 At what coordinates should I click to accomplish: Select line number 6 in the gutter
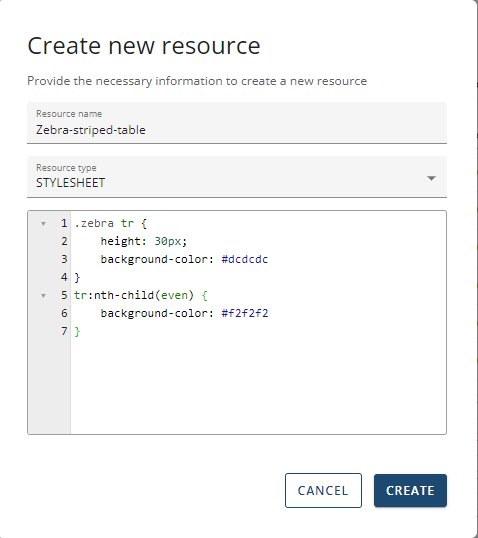[64, 313]
